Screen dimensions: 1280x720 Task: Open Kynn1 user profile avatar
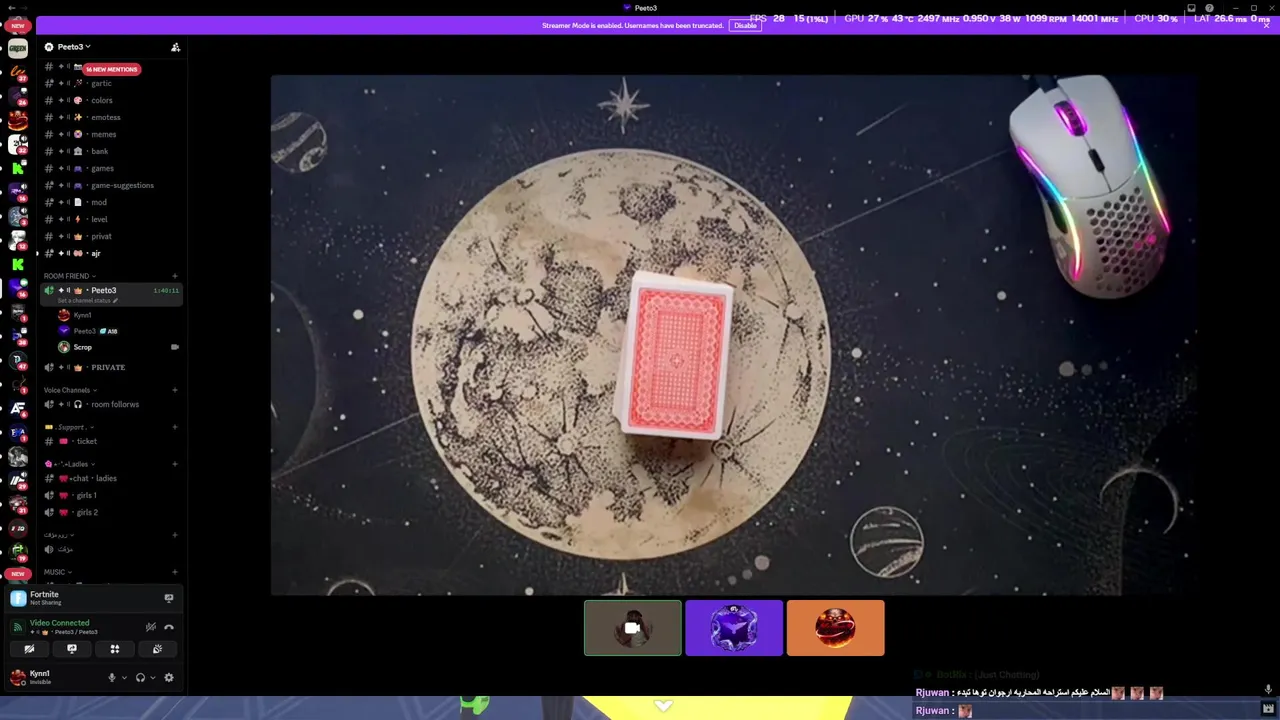pyautogui.click(x=18, y=677)
